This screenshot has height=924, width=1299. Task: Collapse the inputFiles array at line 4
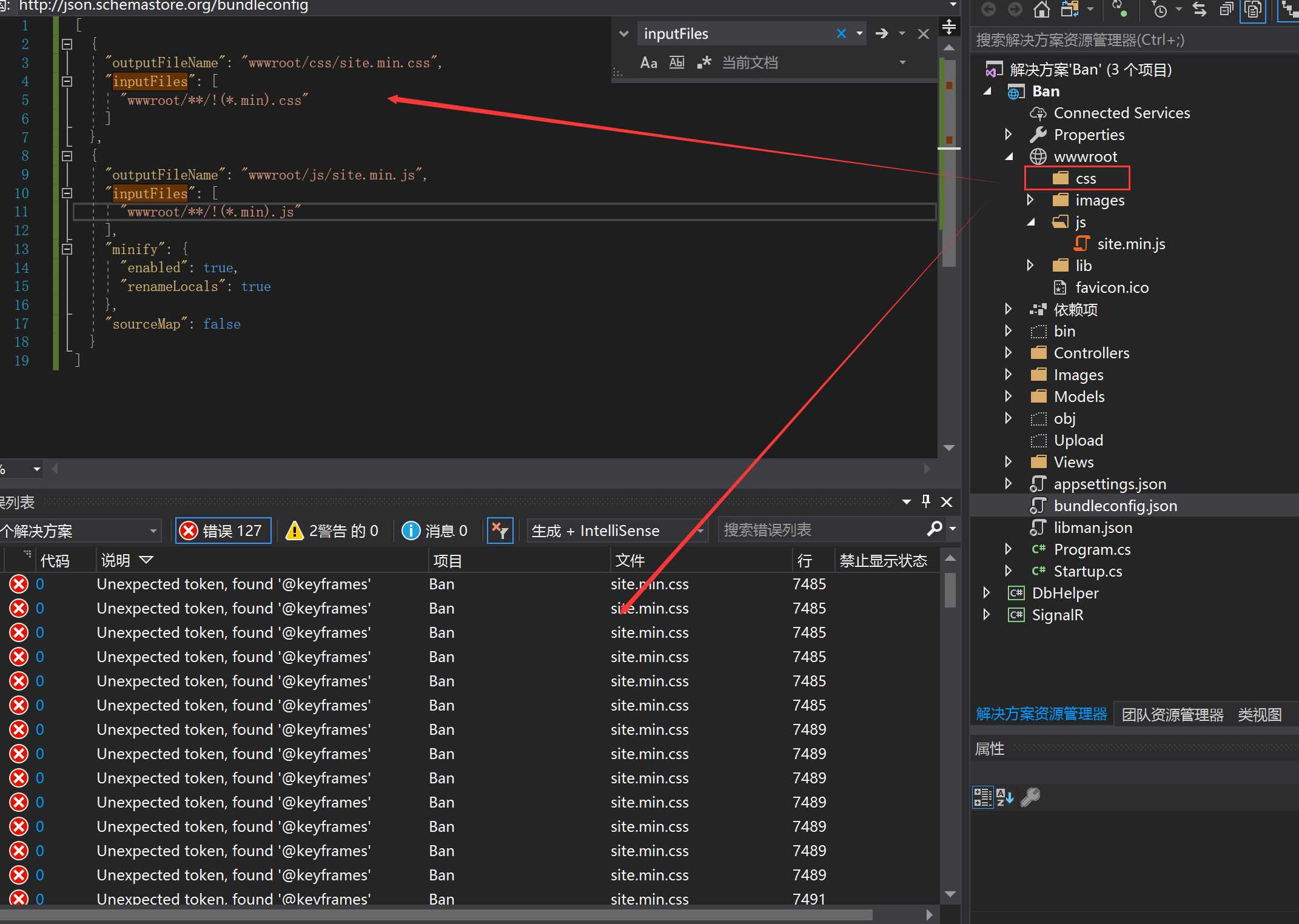(x=67, y=81)
